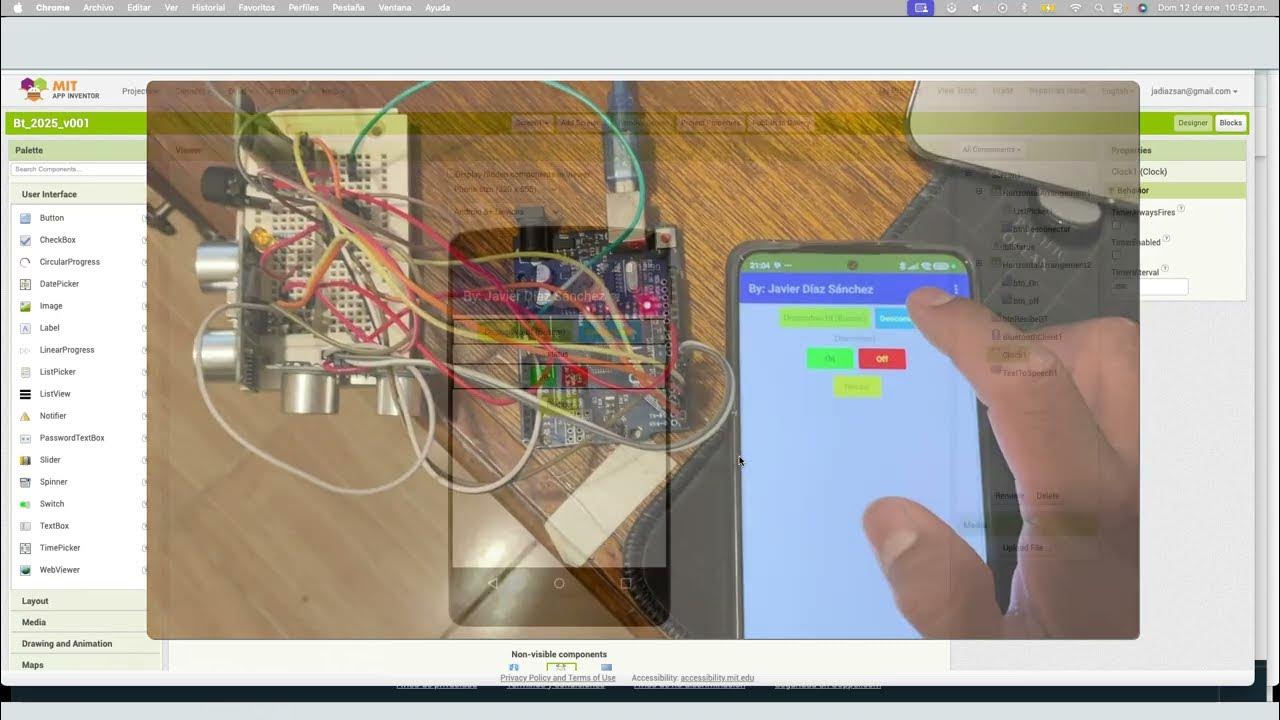Viewport: 1280px width, 720px height.
Task: Select the TimePicker component icon
Action: (x=26, y=548)
